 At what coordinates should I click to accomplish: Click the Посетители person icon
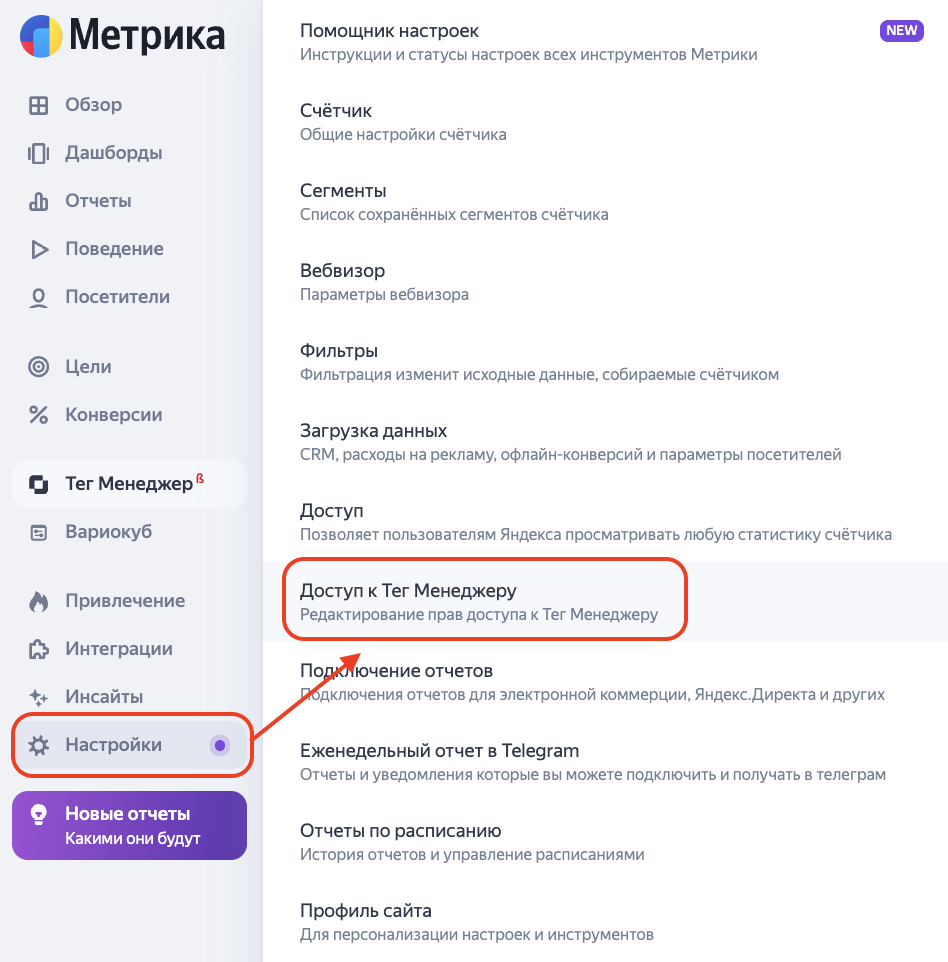[x=38, y=297]
